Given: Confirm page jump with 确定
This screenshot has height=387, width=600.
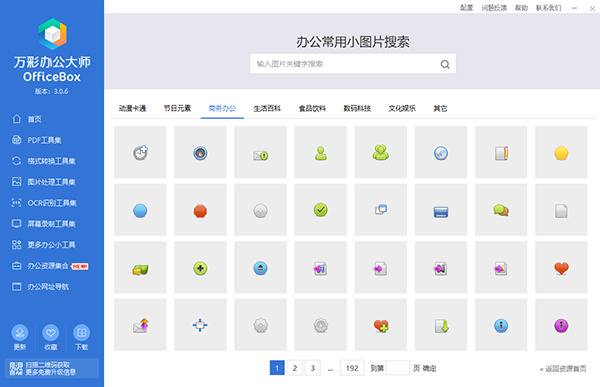Looking at the screenshot, I should click(429, 368).
